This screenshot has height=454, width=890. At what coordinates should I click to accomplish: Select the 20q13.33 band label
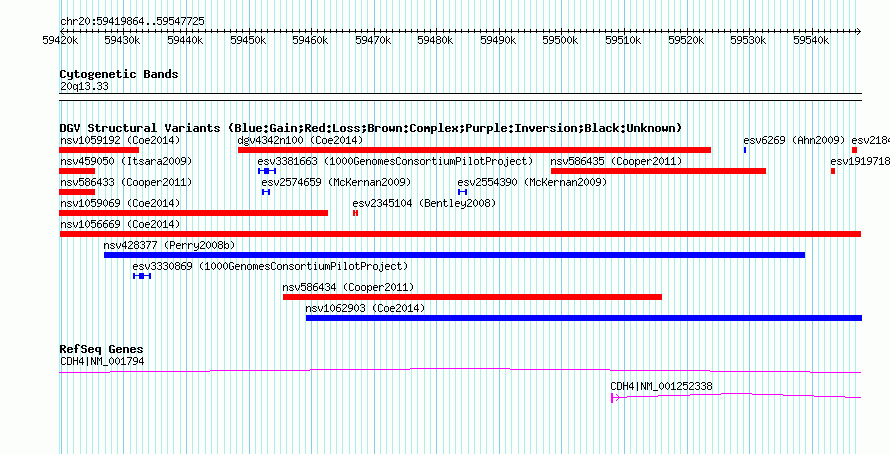pyautogui.click(x=85, y=87)
